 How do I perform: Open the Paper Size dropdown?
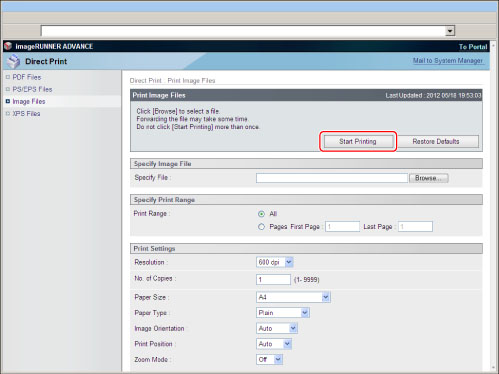point(293,297)
